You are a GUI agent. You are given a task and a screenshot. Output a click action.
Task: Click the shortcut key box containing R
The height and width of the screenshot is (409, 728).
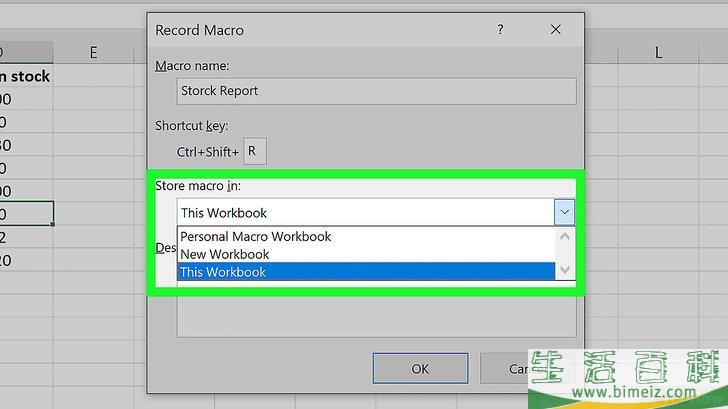pos(255,151)
